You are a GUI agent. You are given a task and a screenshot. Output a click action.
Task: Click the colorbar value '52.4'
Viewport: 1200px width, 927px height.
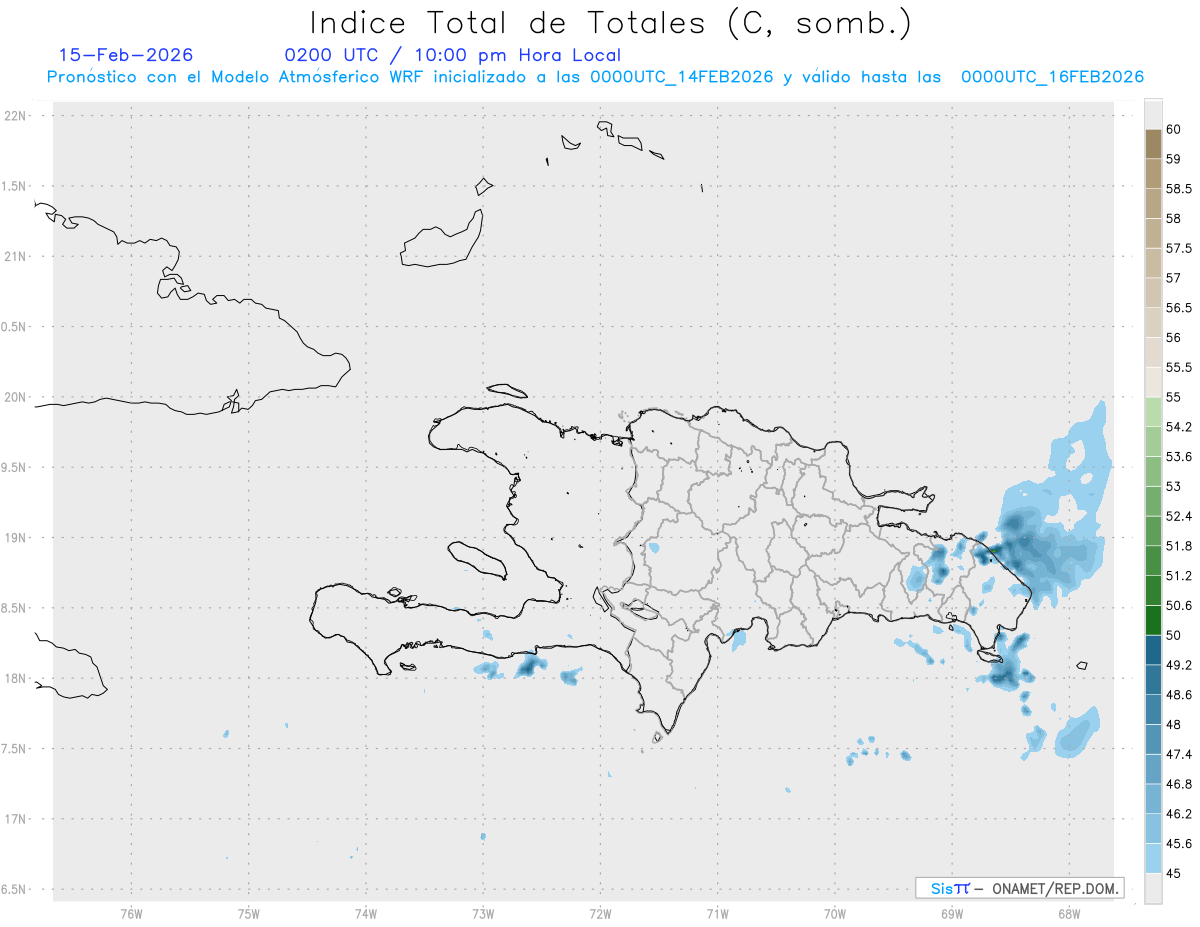tap(1179, 516)
